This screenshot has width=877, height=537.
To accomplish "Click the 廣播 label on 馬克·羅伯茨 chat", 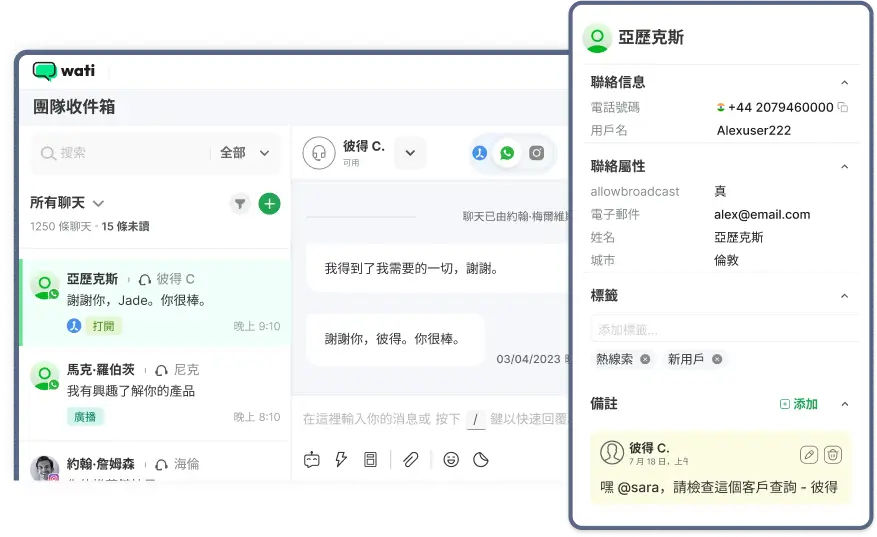I will click(x=85, y=417).
